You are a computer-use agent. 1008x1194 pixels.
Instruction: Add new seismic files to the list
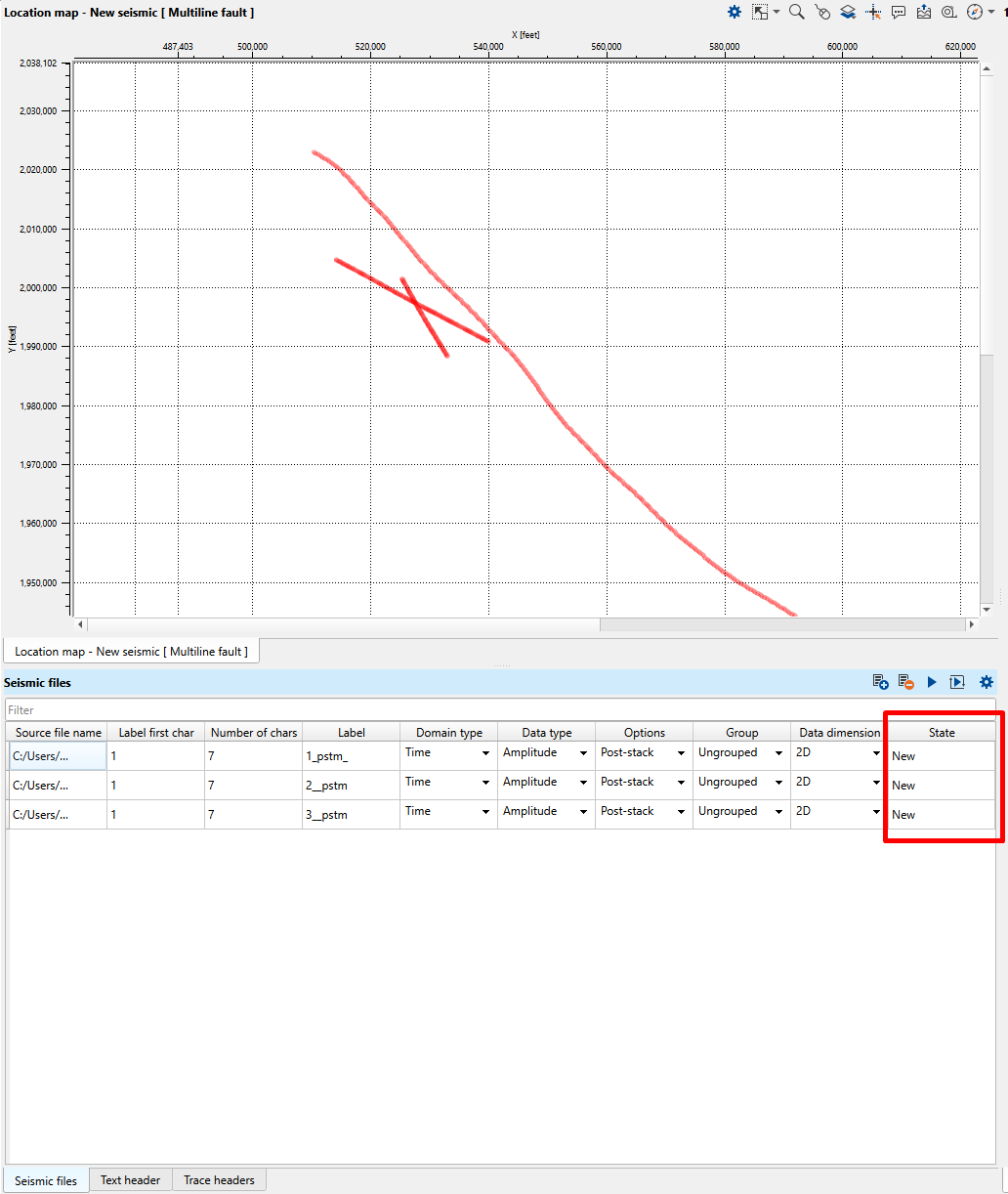point(879,682)
